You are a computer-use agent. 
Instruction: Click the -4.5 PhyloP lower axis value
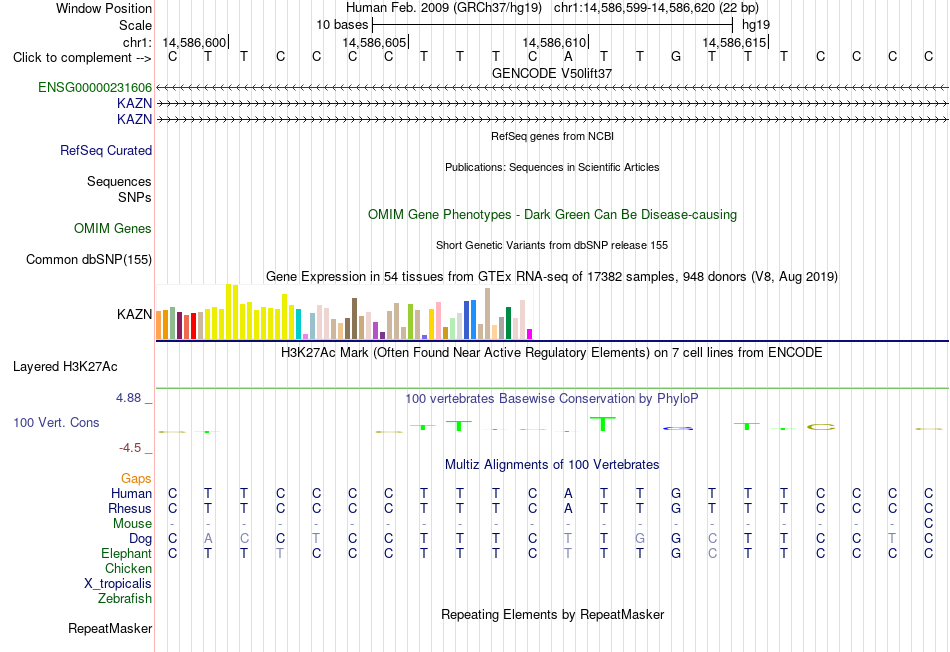tap(130, 448)
